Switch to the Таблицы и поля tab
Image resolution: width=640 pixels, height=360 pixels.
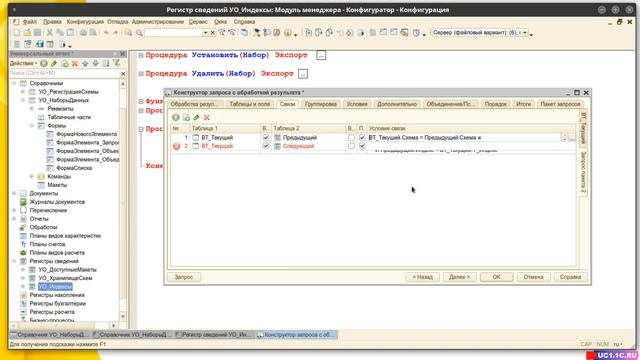tap(250, 104)
